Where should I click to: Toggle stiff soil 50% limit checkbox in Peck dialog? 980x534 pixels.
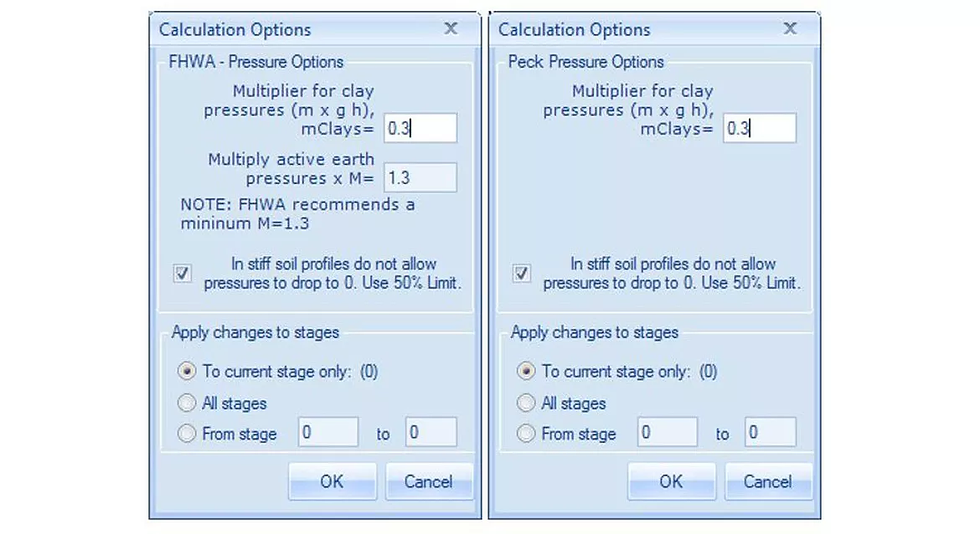tap(521, 273)
